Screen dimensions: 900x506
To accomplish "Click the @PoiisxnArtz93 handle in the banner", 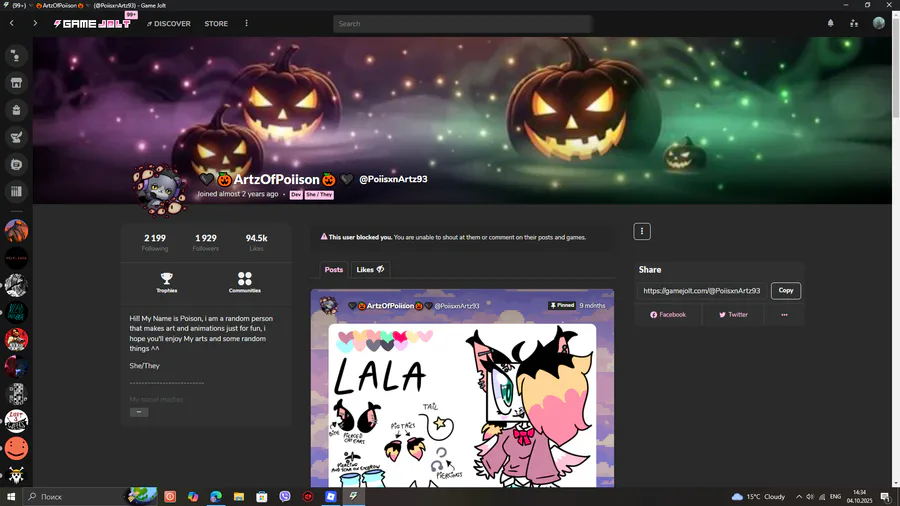I will pos(393,179).
